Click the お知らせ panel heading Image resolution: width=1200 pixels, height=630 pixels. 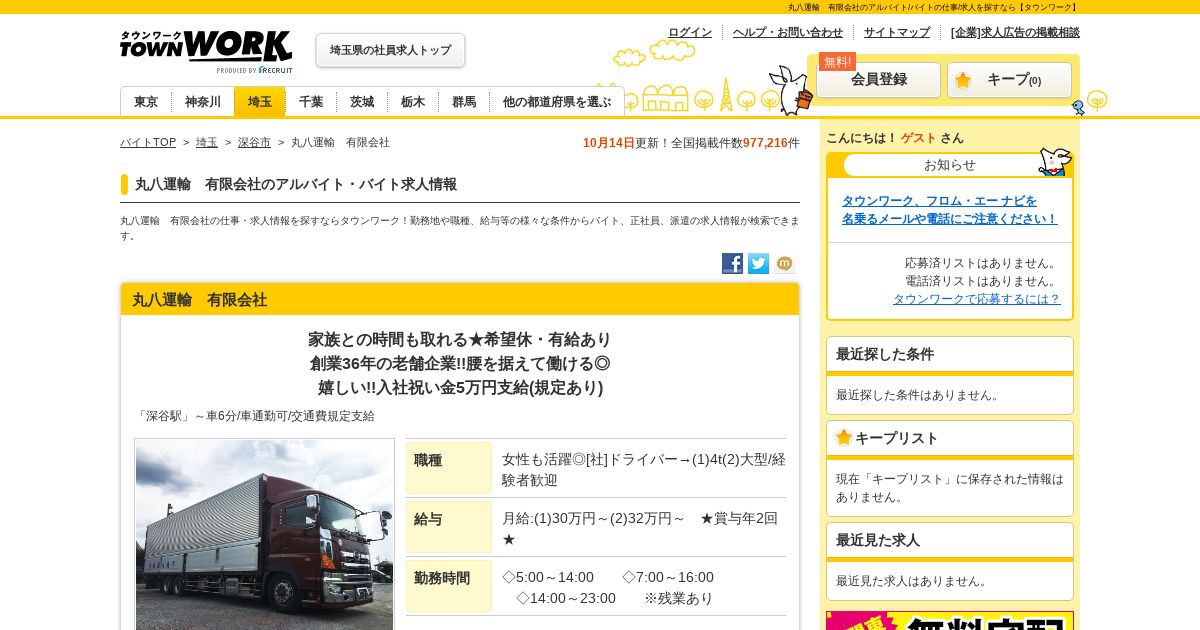click(950, 165)
